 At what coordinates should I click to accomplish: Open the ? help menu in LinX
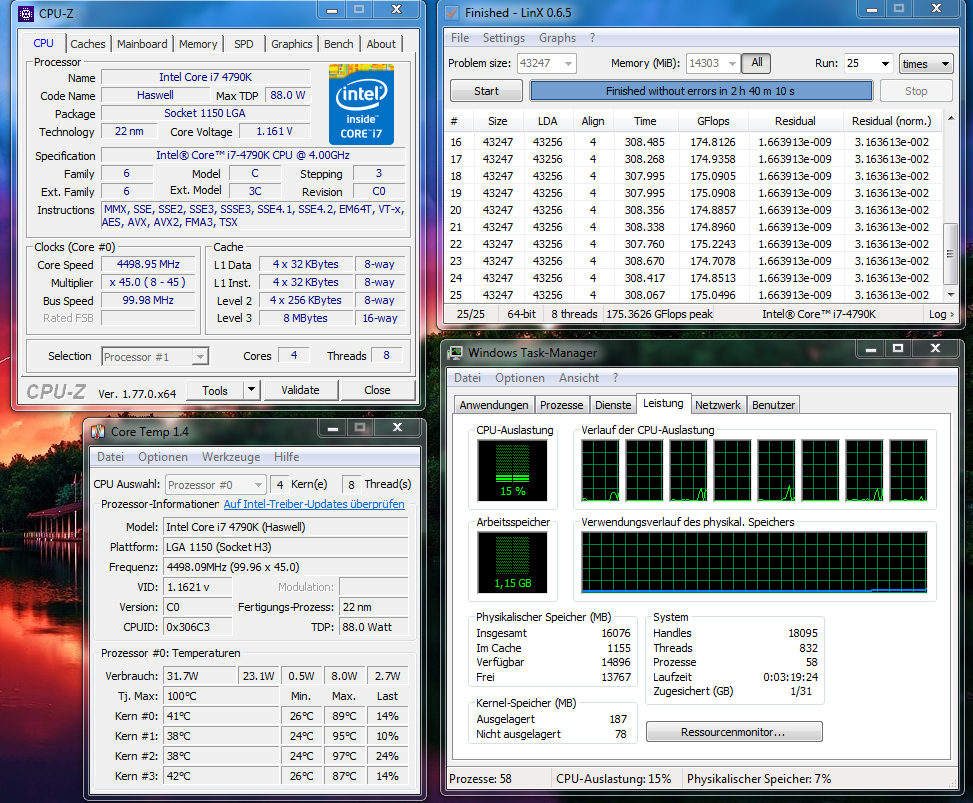[x=593, y=38]
